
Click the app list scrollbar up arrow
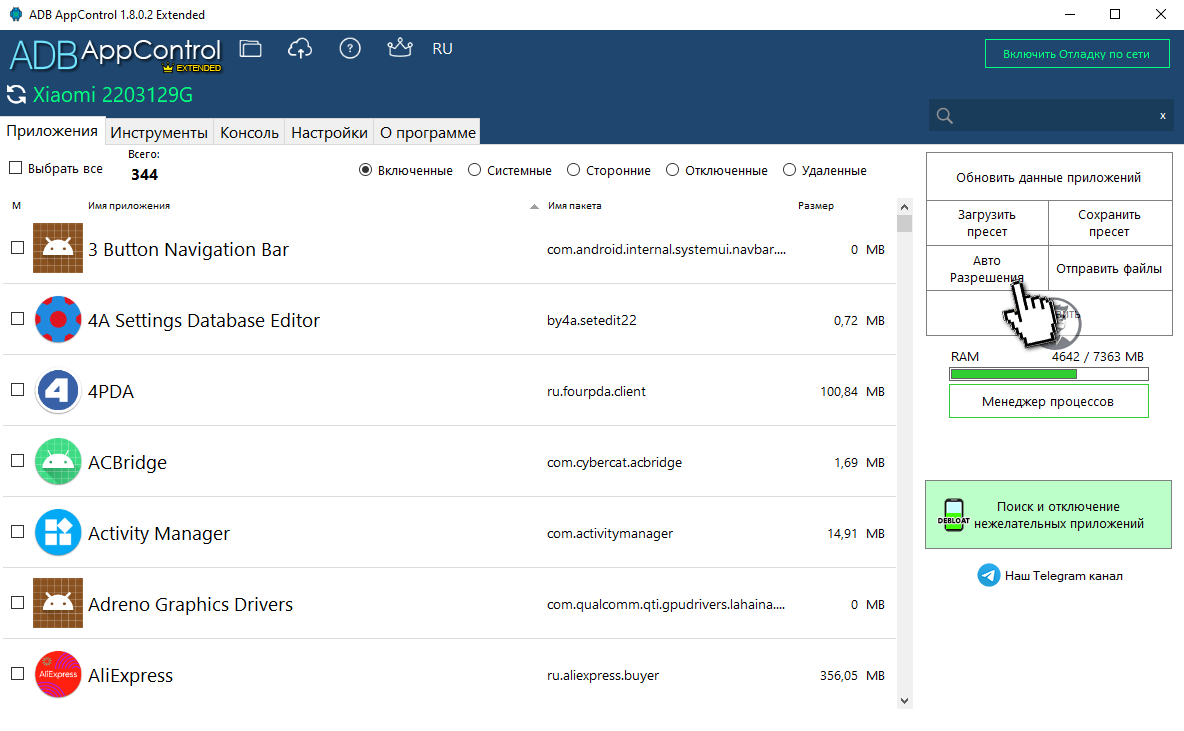point(905,206)
